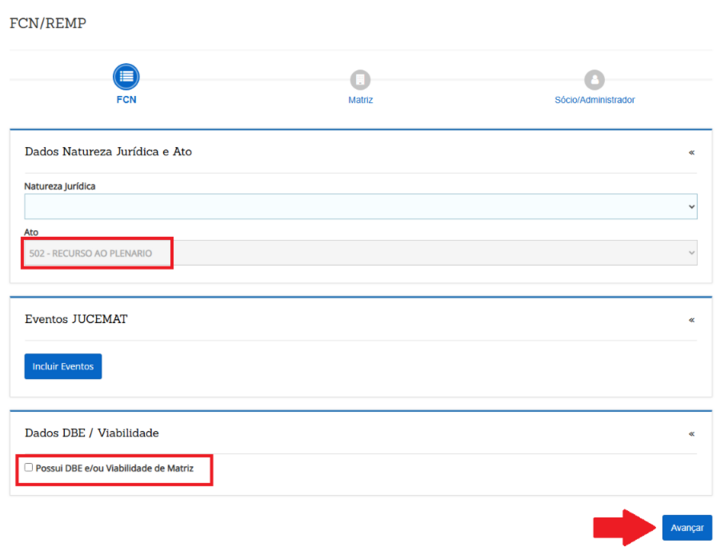Screen dimensions: 720x547
Task: Collapse the Dados Natureza Jurídica e Ato panel
Action: (x=691, y=152)
